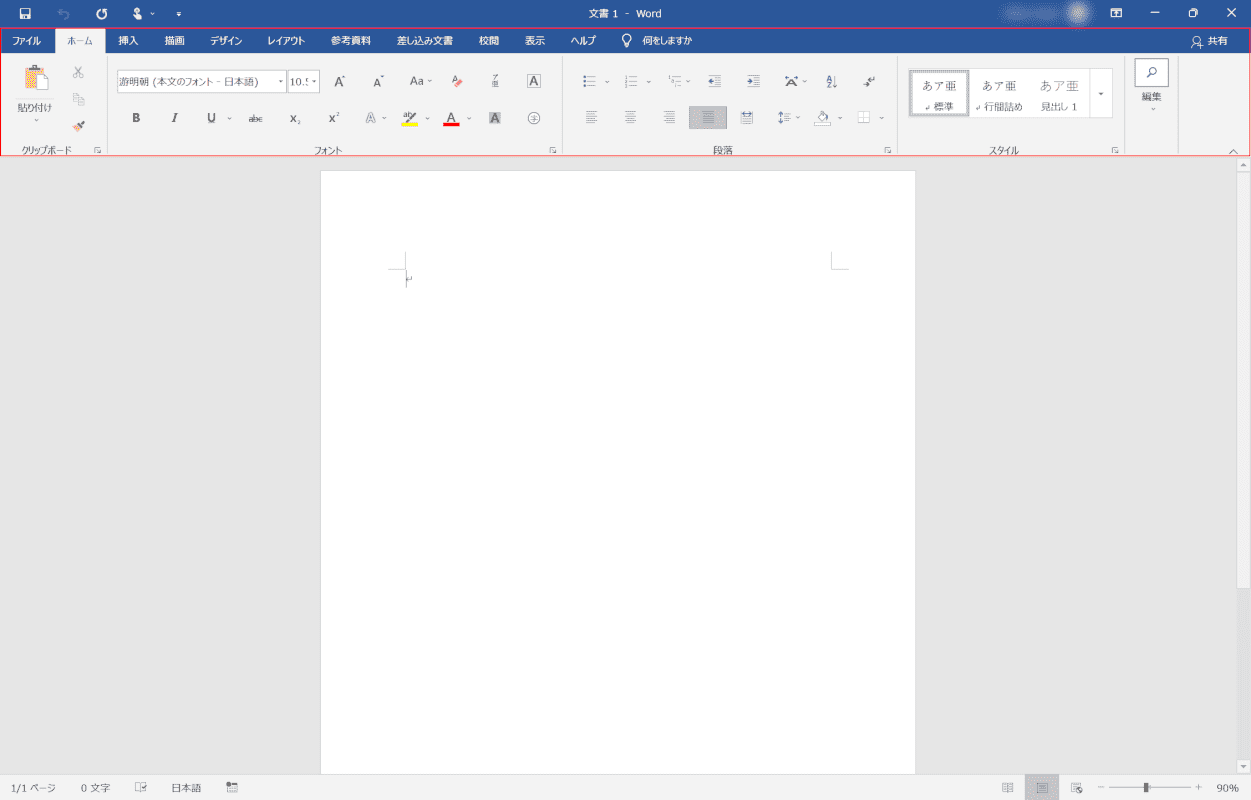Viewport: 1251px width, 800px height.
Task: Open the font color red A swatch
Action: [x=451, y=118]
